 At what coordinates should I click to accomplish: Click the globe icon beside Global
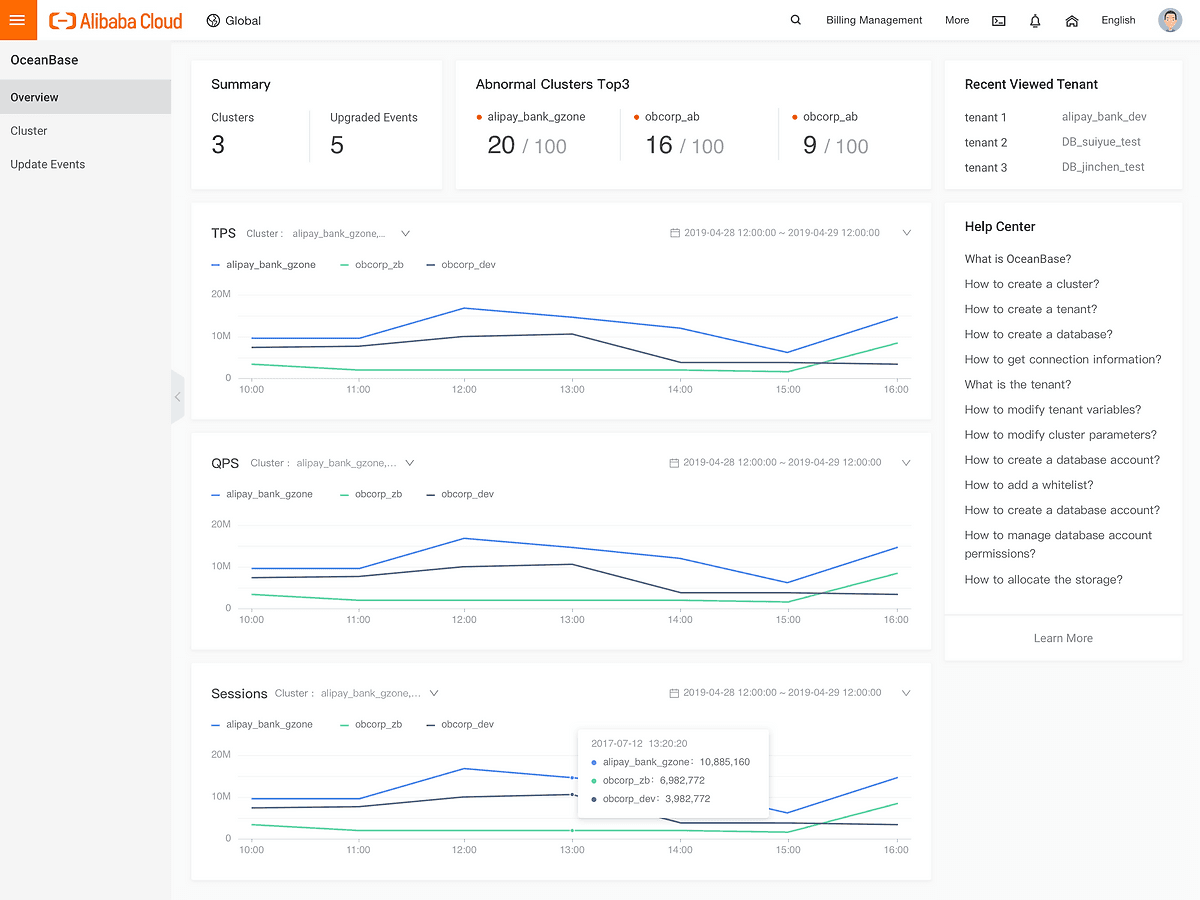tap(213, 20)
